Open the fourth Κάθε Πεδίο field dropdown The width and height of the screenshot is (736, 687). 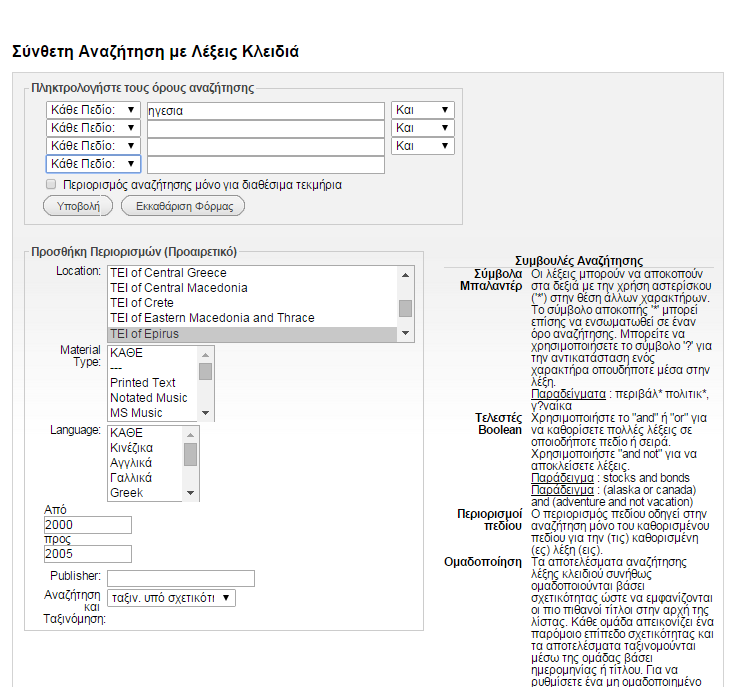tap(93, 164)
